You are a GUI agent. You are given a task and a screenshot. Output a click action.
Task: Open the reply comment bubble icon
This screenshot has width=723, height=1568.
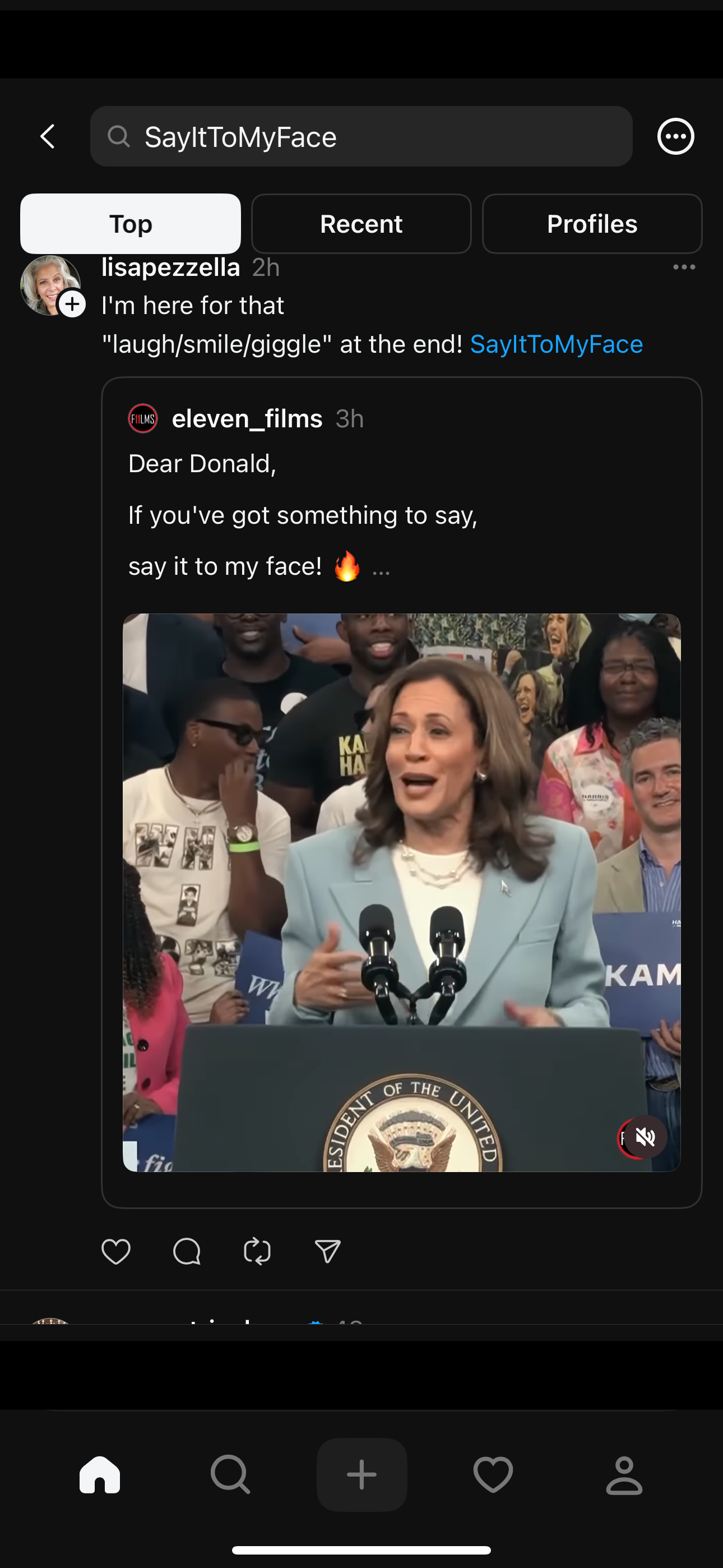click(x=186, y=1252)
